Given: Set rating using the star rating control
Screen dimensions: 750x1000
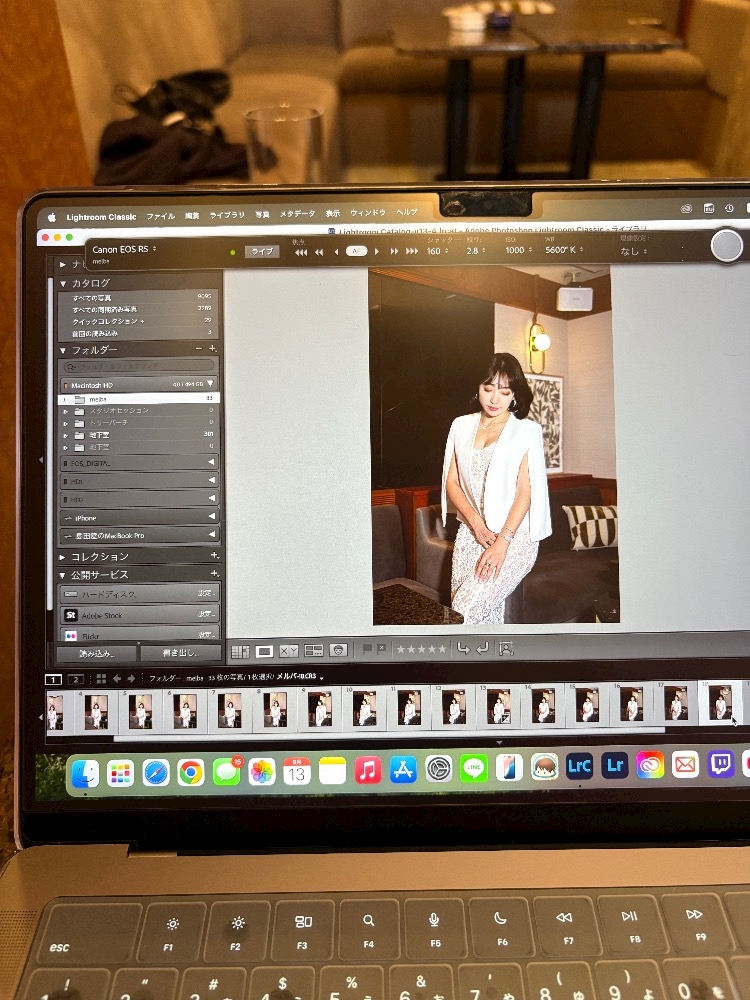Looking at the screenshot, I should (x=421, y=650).
